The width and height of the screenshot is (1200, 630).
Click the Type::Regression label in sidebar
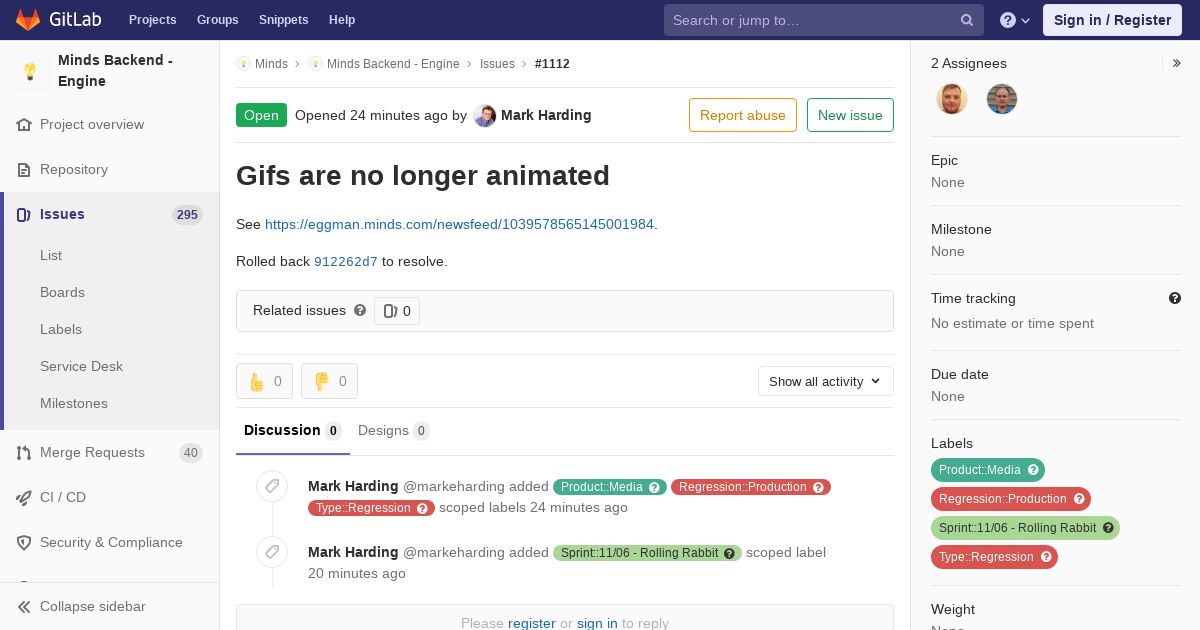pos(994,557)
